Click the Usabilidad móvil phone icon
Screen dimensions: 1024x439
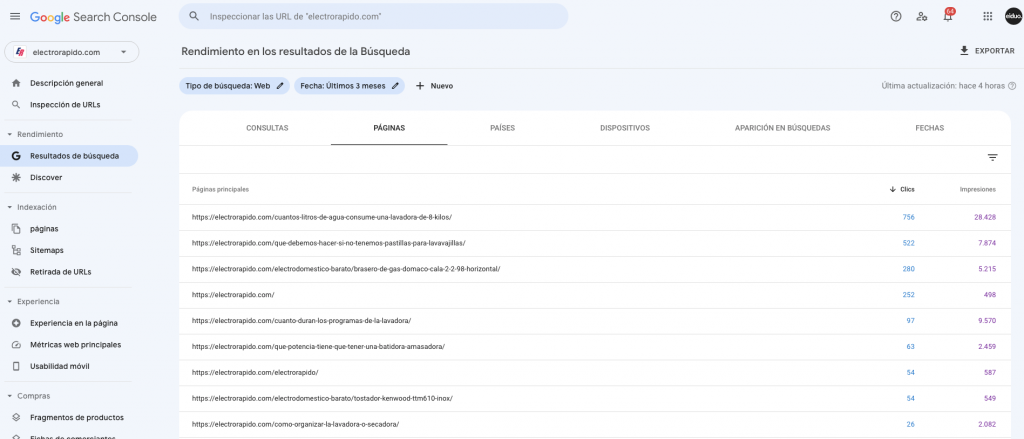pyautogui.click(x=16, y=366)
